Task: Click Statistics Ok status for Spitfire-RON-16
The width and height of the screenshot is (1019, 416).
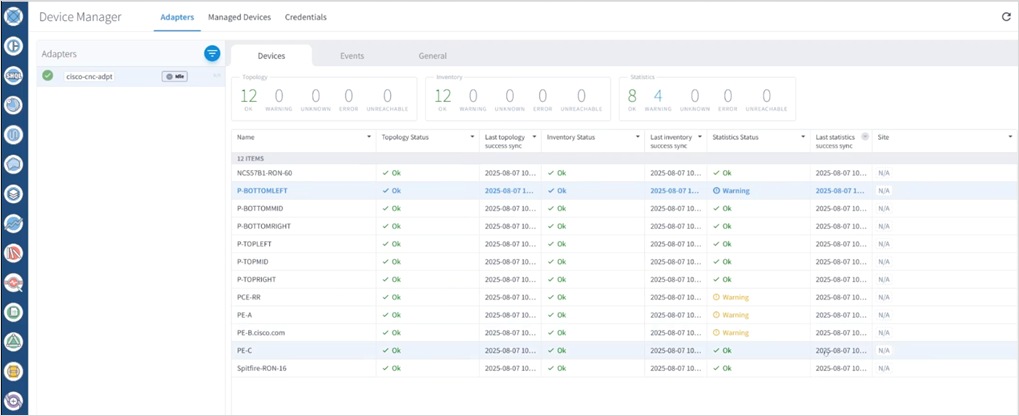Action: pyautogui.click(x=722, y=368)
